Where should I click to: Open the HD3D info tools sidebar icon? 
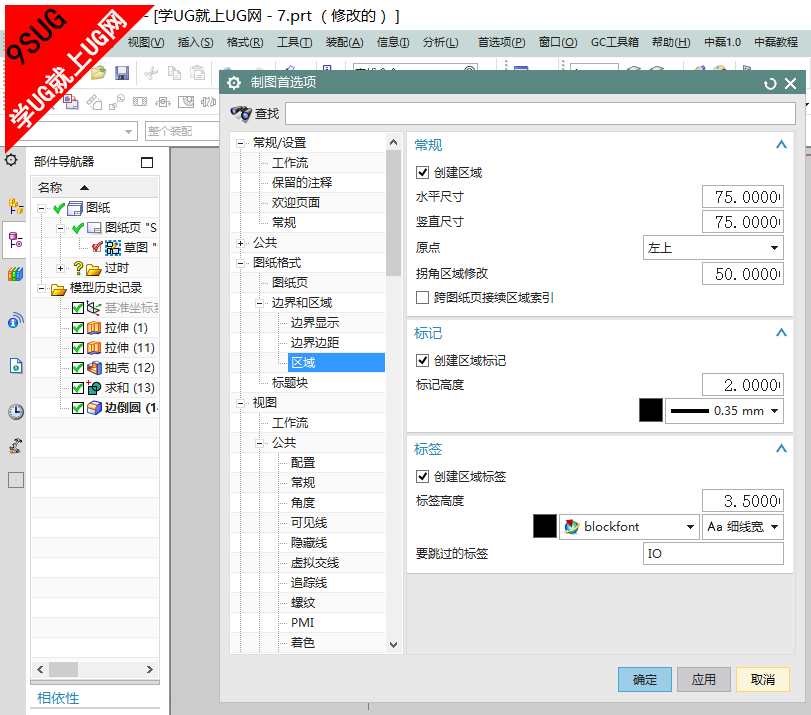coord(16,321)
